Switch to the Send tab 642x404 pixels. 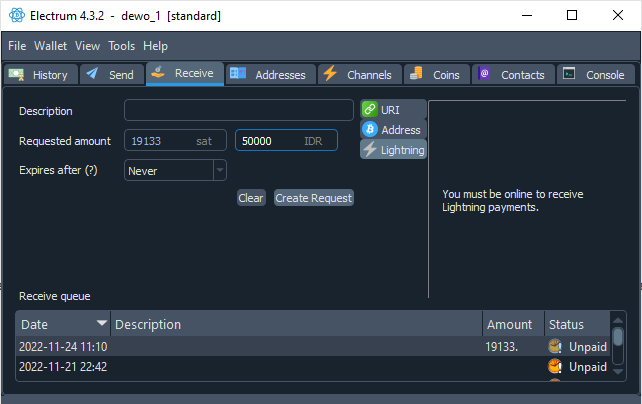[112, 74]
